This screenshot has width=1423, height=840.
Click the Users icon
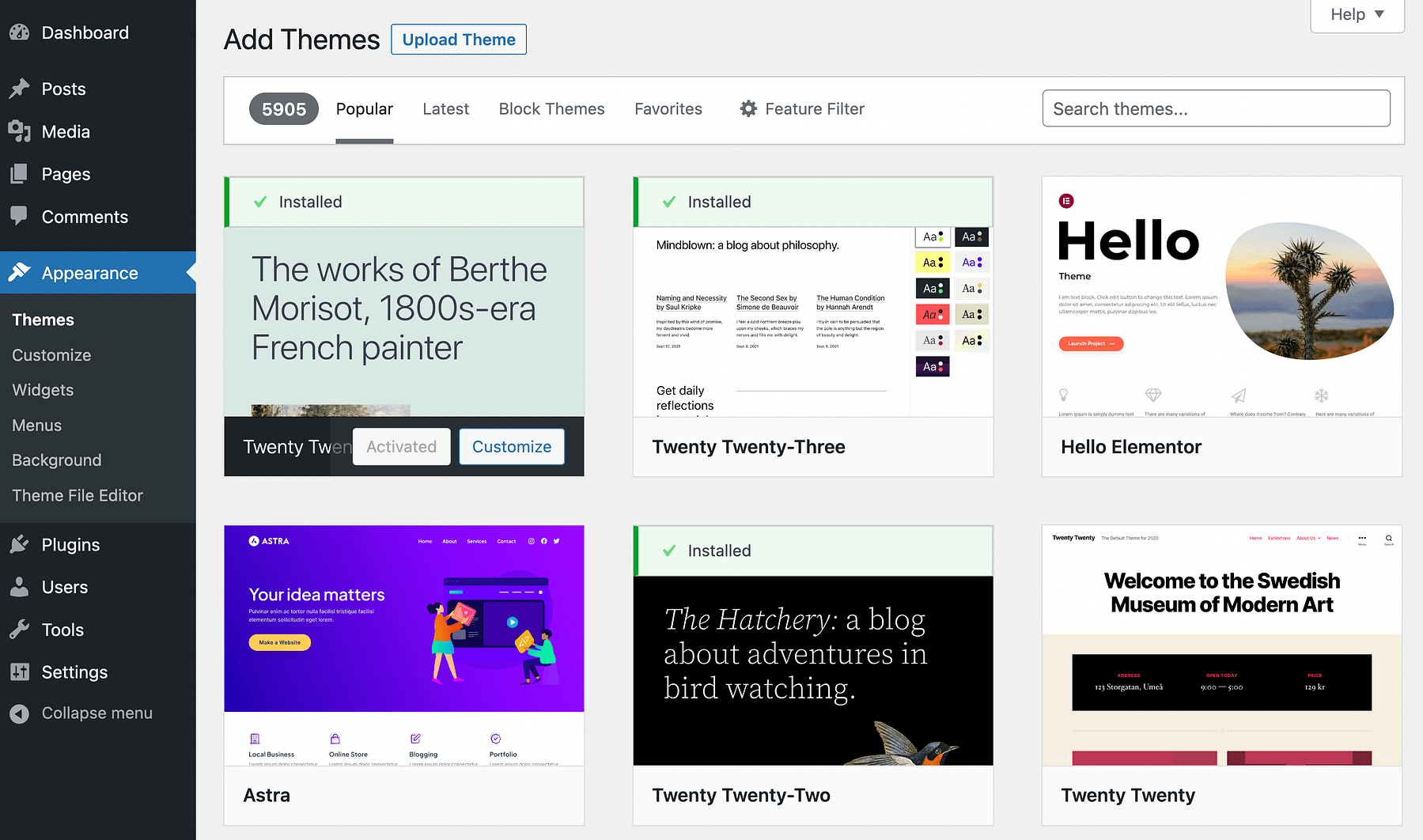[x=19, y=587]
